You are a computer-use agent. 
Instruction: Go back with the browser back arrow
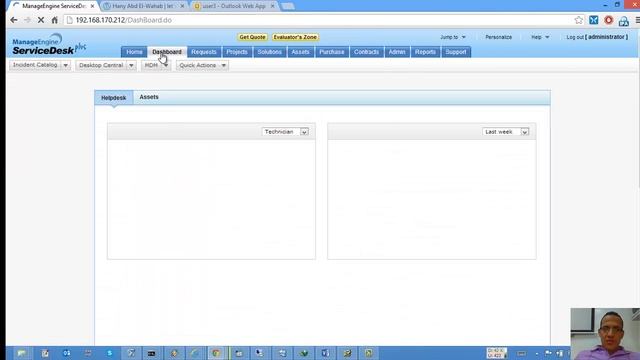coord(14,20)
